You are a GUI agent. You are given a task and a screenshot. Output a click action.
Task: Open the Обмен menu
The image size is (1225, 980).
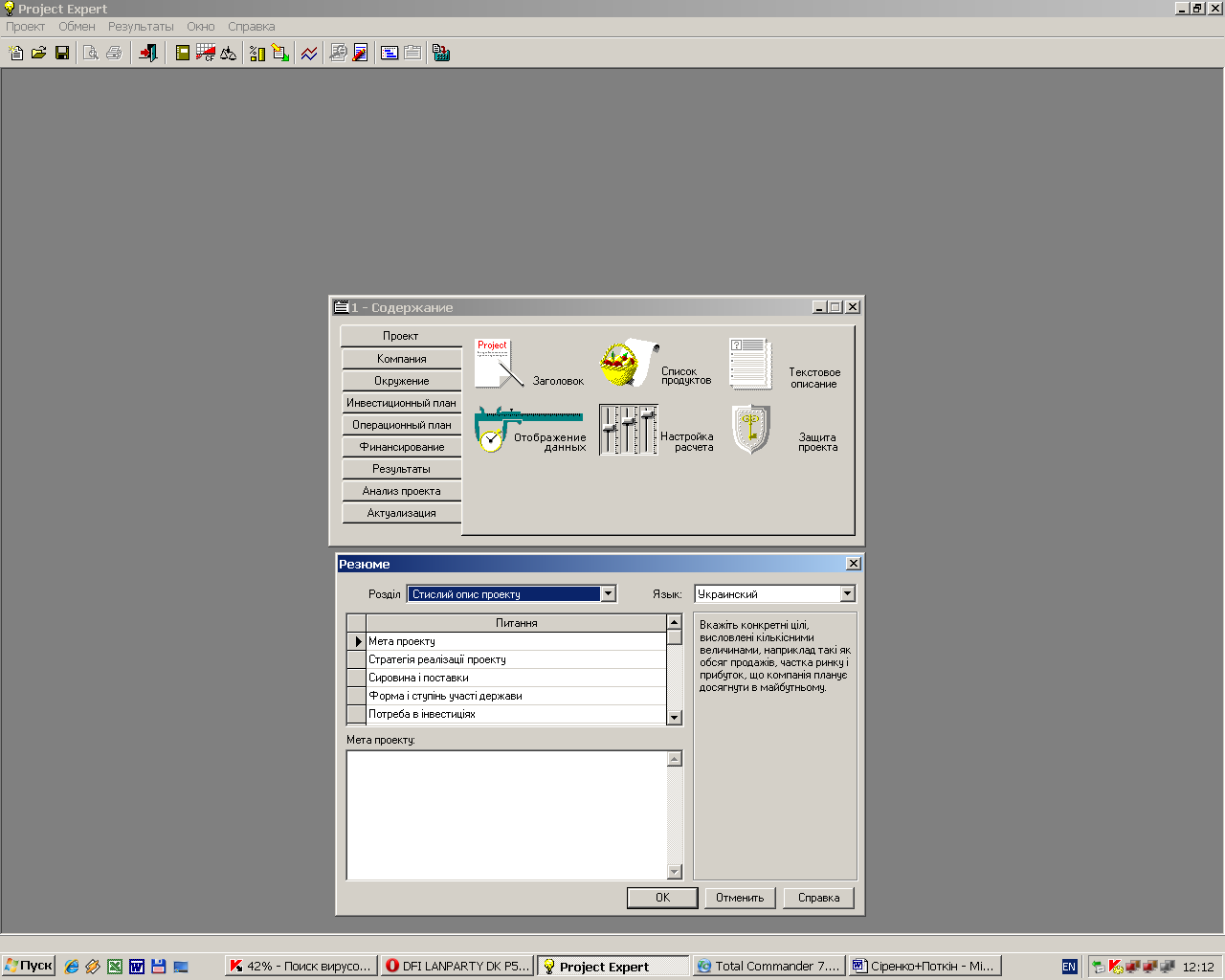[x=77, y=27]
